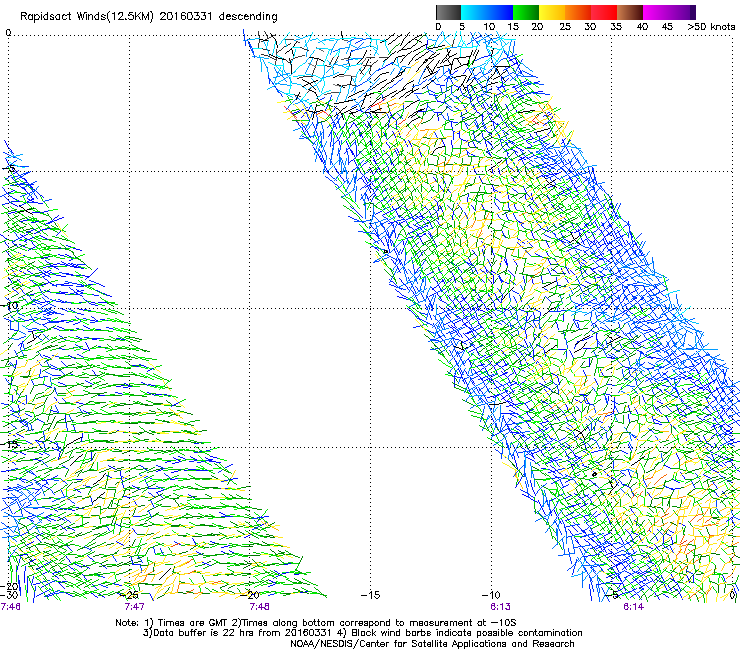Click the '6:13' pass time label
The height and width of the screenshot is (650, 740).
click(500, 607)
